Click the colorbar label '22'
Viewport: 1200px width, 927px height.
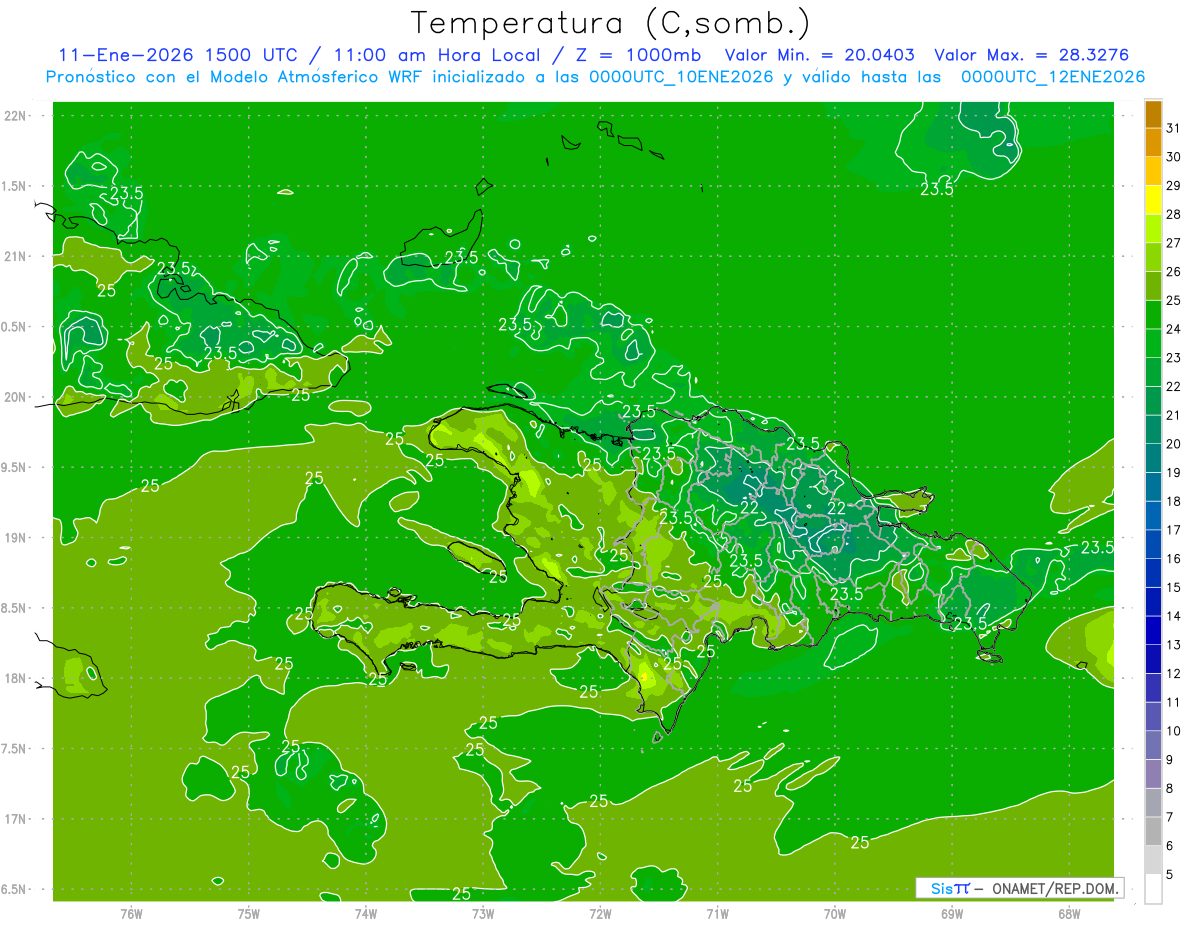(x=1173, y=386)
